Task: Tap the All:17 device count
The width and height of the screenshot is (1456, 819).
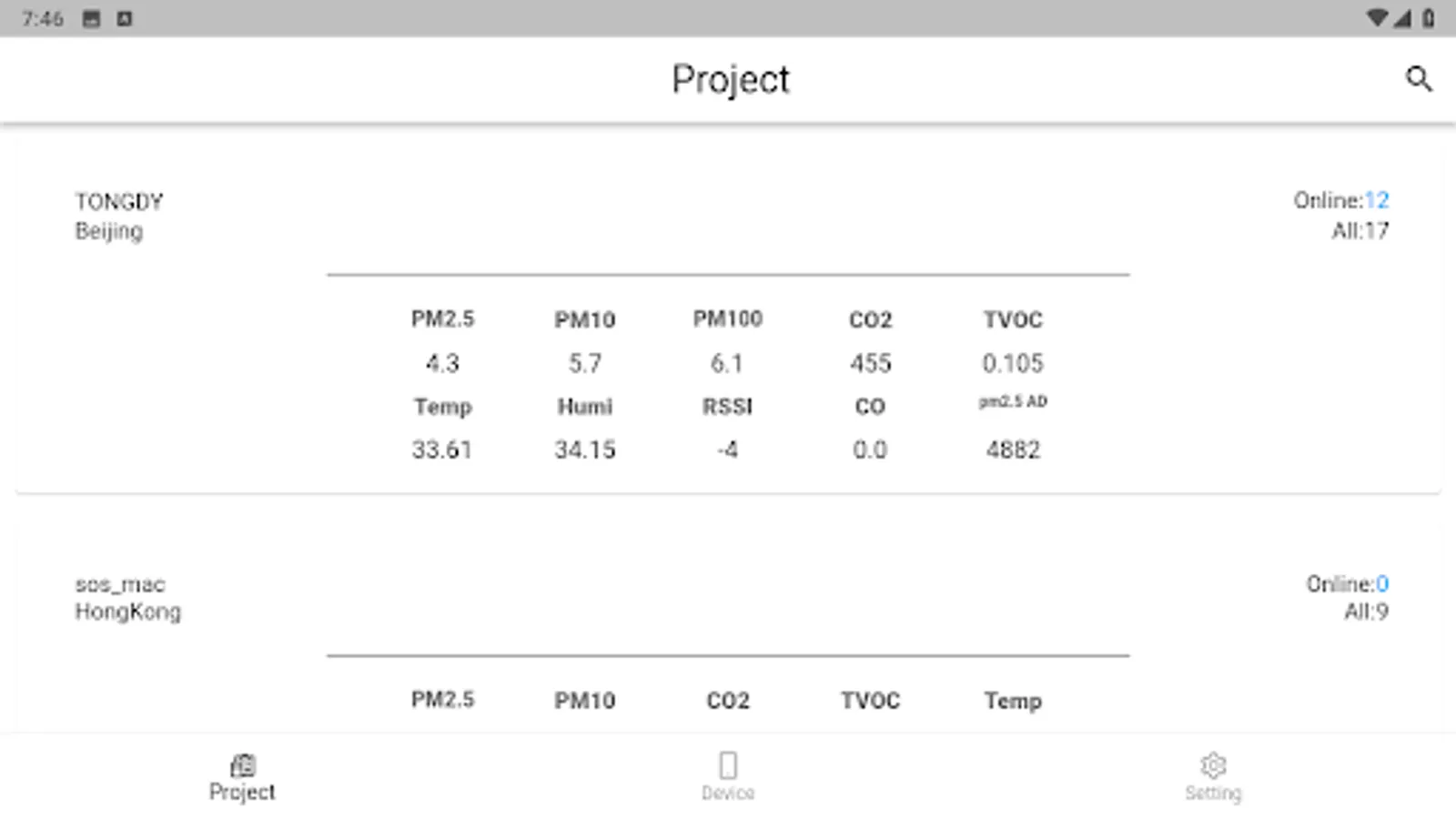Action: 1360,231
